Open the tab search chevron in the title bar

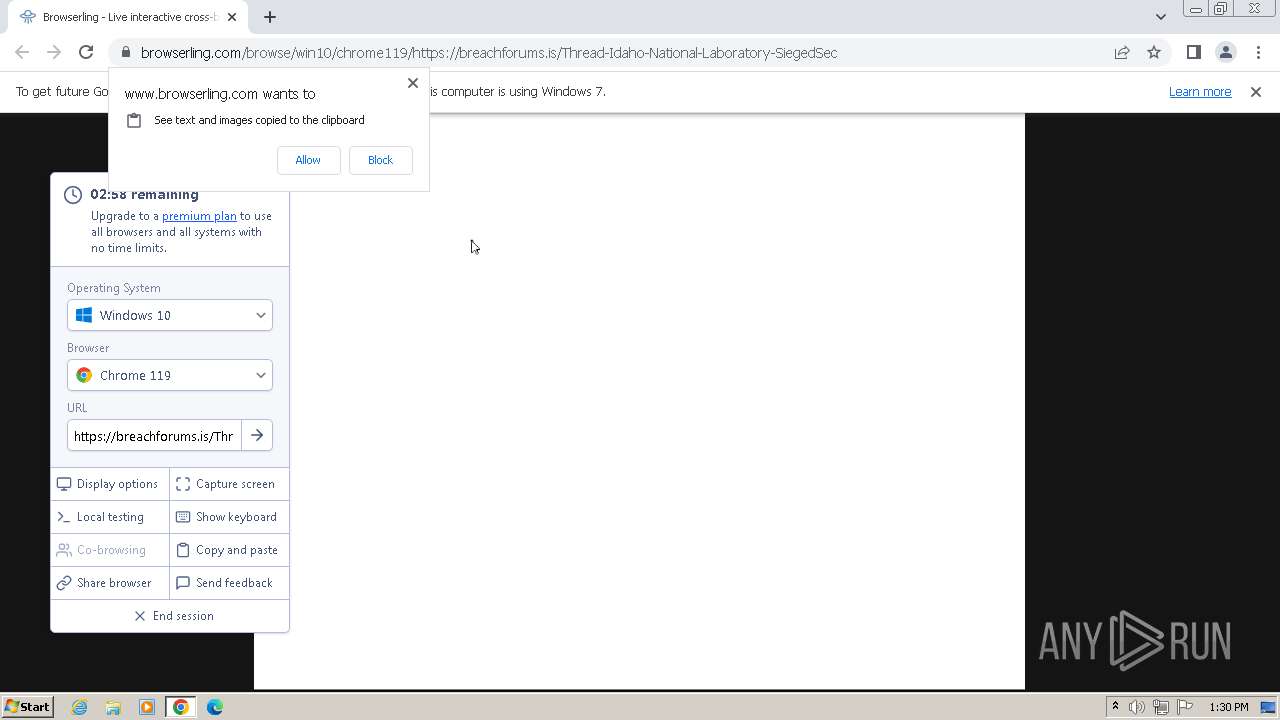(x=1160, y=17)
